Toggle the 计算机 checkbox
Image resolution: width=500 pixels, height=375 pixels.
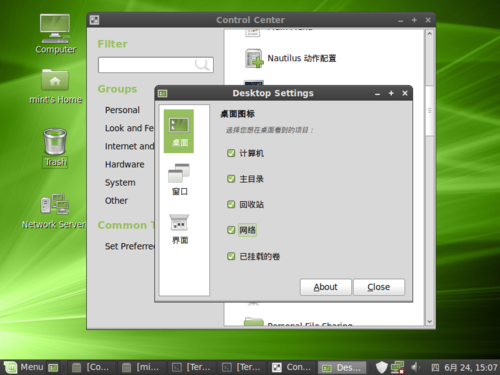pyautogui.click(x=231, y=153)
